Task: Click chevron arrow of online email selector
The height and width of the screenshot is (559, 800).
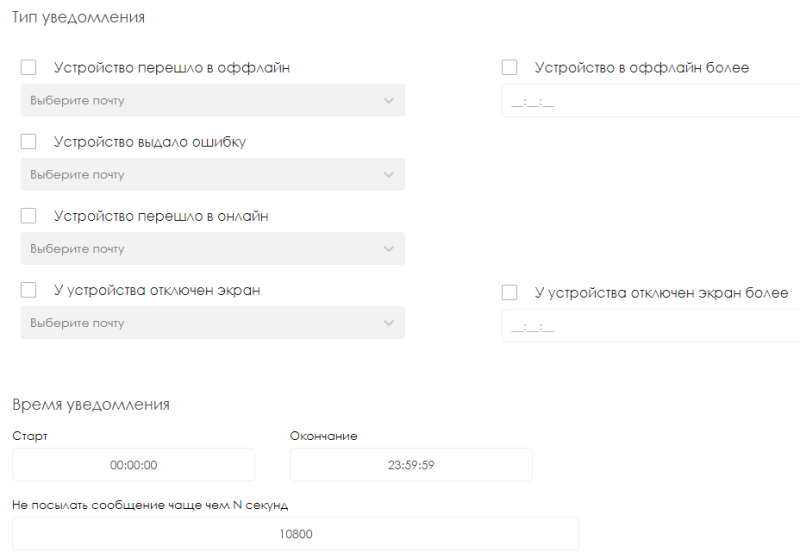Action: point(389,249)
